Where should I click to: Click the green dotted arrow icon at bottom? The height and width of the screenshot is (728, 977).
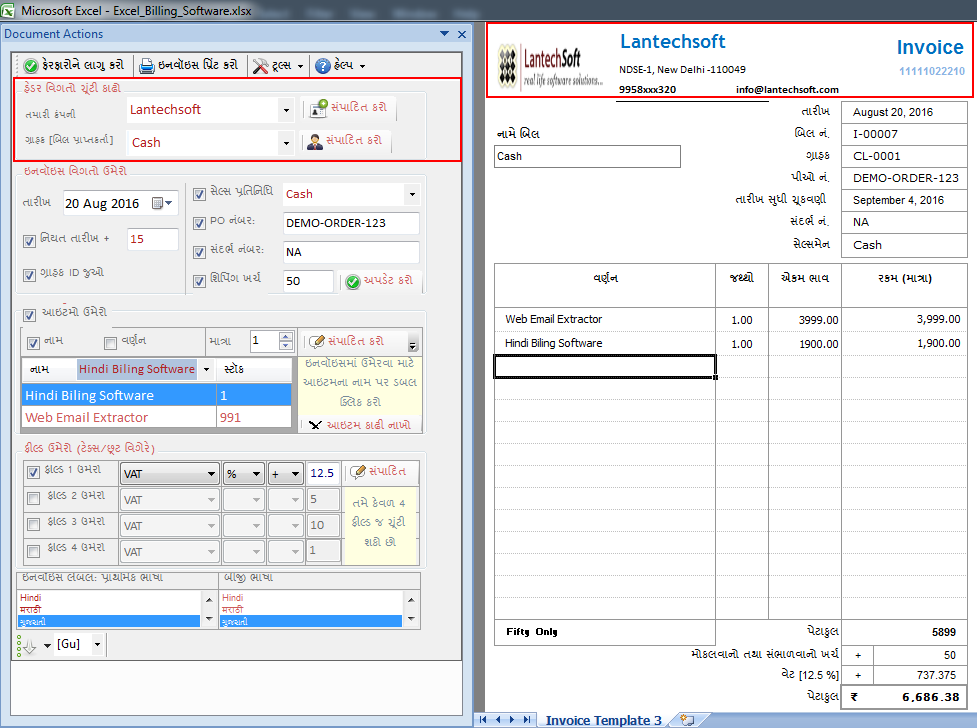(x=26, y=646)
